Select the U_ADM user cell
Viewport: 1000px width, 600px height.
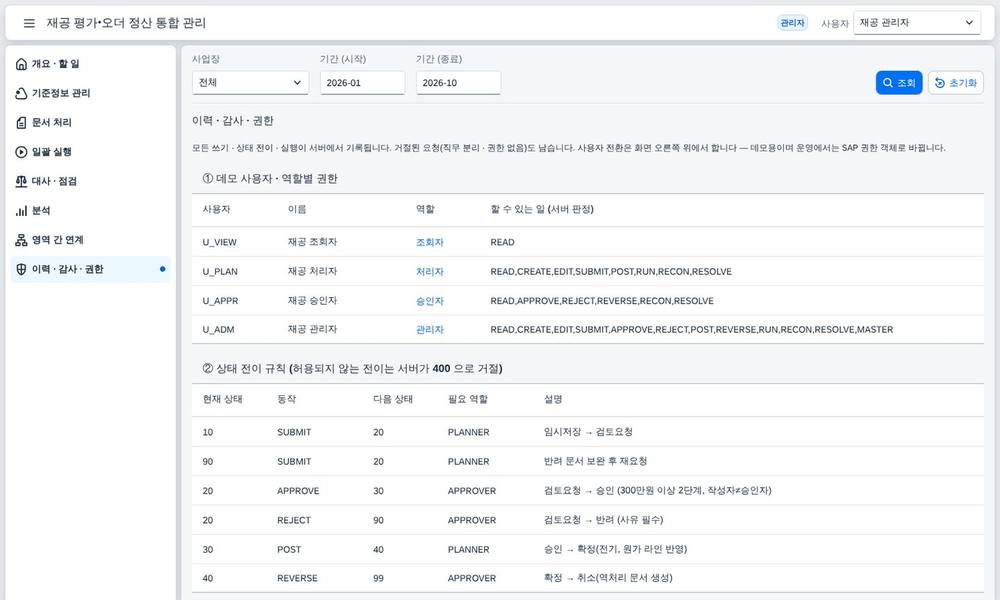(218, 330)
